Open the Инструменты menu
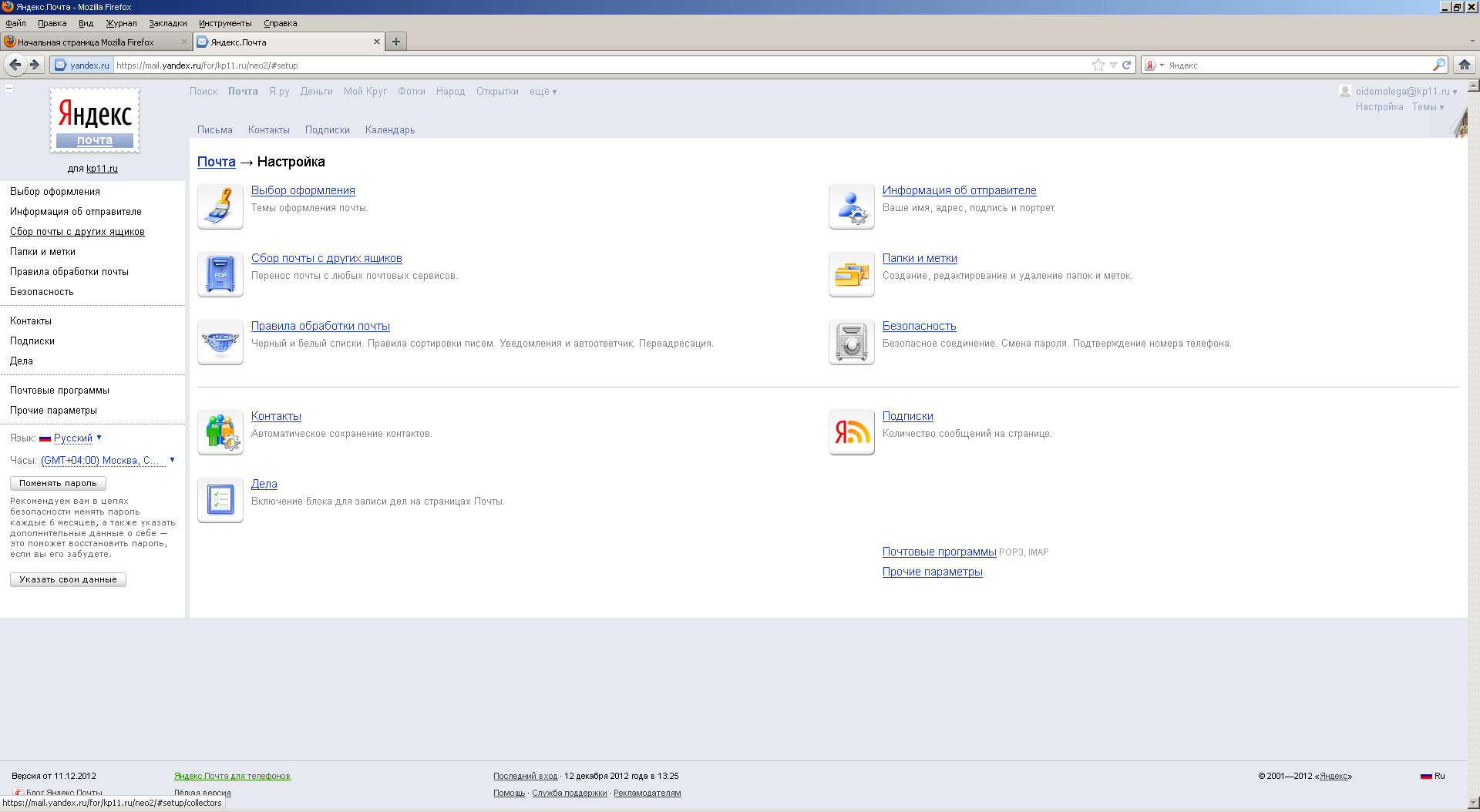 point(225,23)
